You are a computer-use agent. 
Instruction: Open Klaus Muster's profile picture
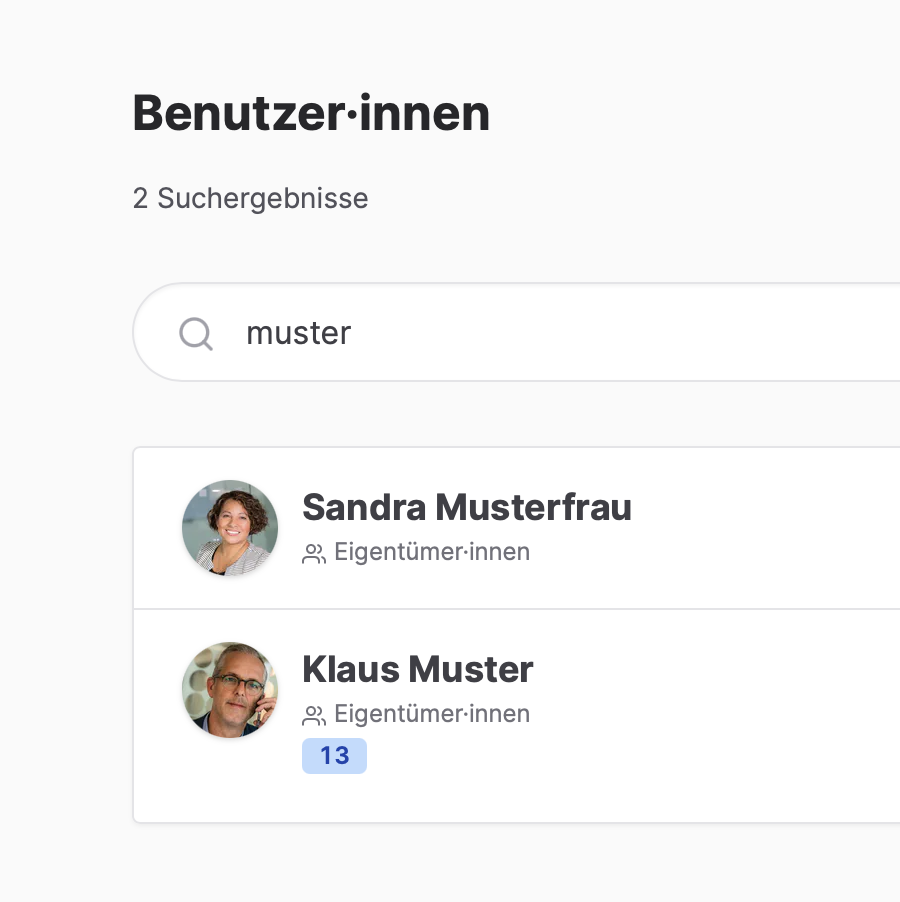tap(230, 690)
